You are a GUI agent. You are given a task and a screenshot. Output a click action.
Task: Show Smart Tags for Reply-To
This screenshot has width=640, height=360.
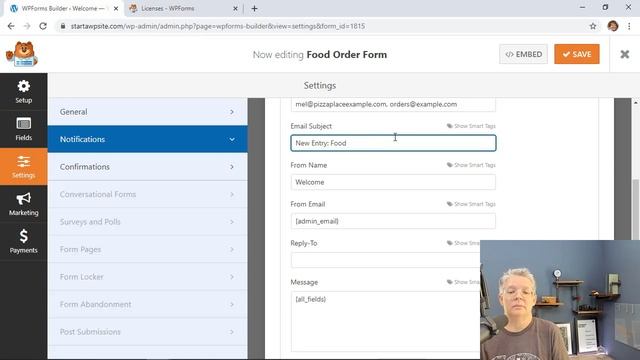463,243
